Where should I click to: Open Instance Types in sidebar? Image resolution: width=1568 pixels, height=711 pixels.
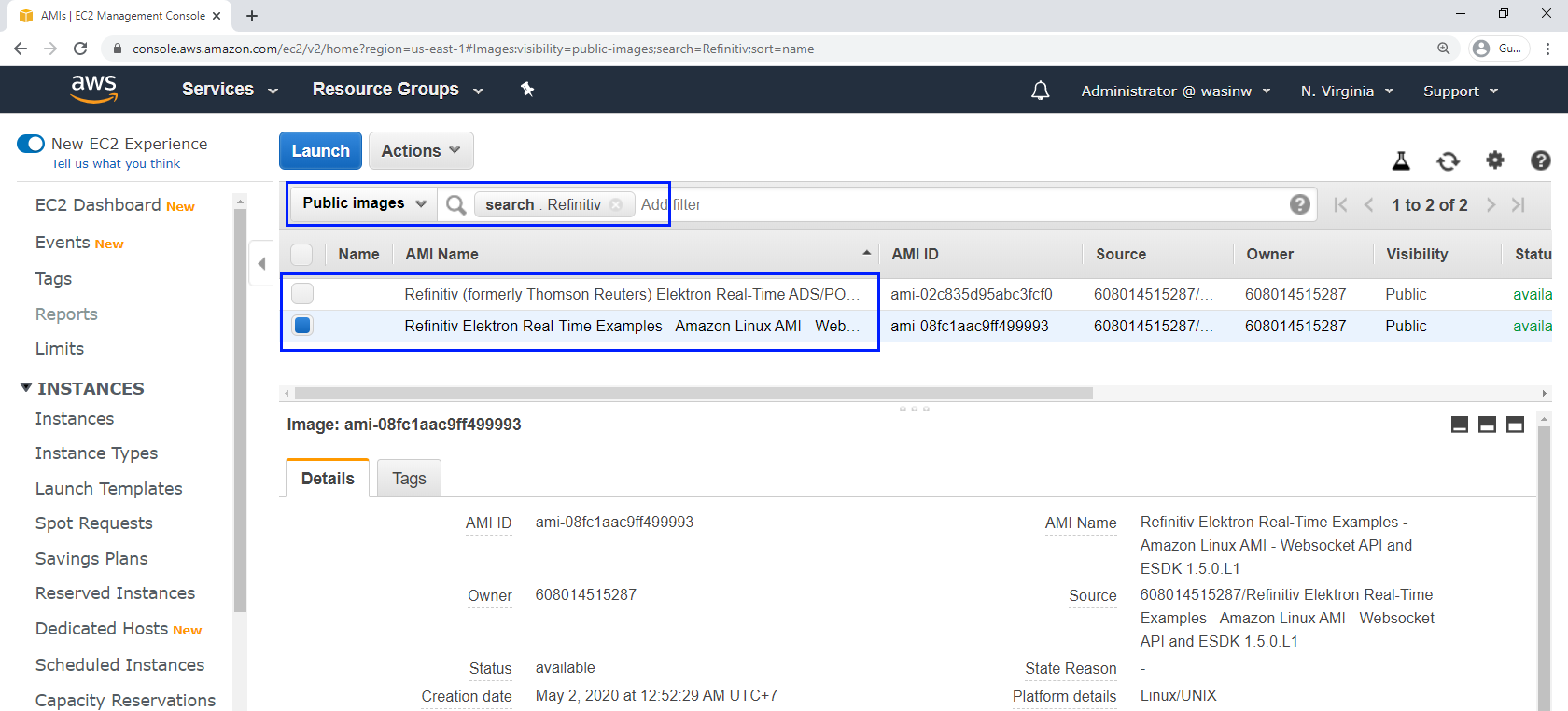tap(97, 453)
